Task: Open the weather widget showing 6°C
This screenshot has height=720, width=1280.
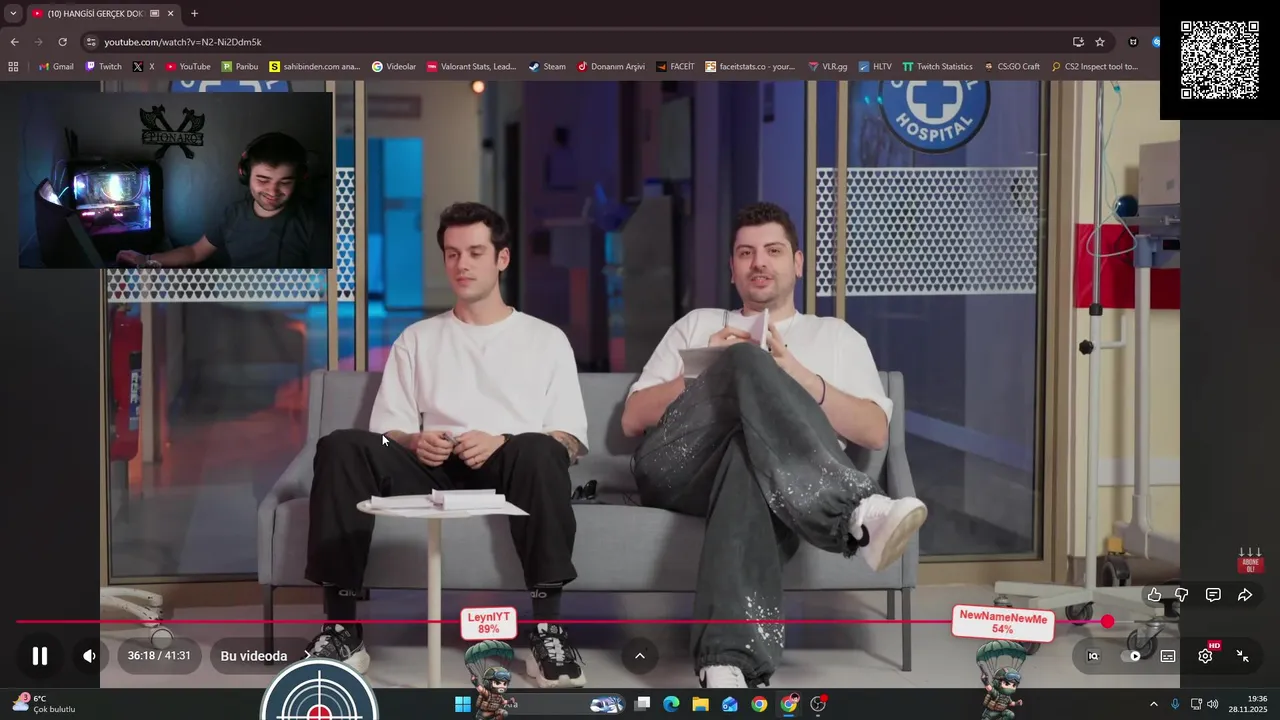Action: click(42, 704)
